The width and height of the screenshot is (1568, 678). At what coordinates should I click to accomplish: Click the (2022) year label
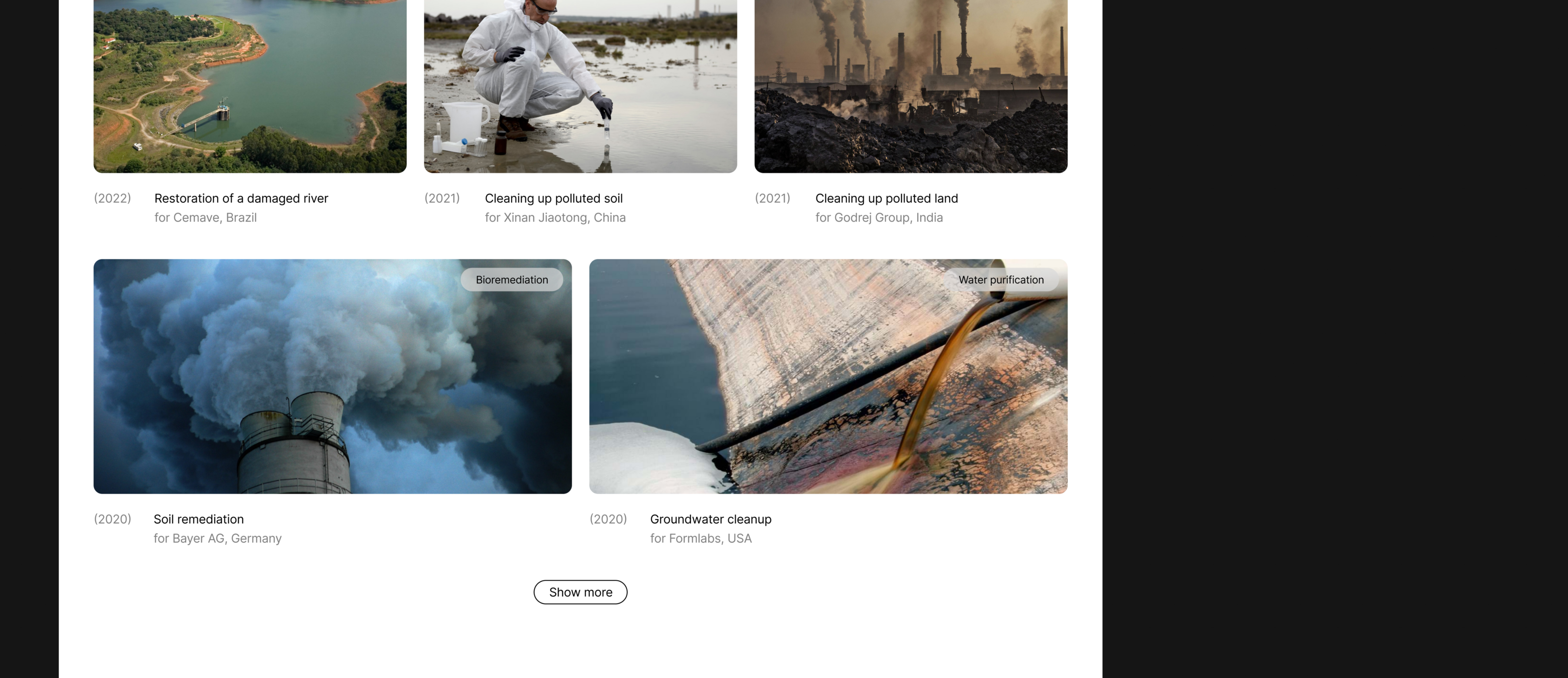[x=113, y=198]
